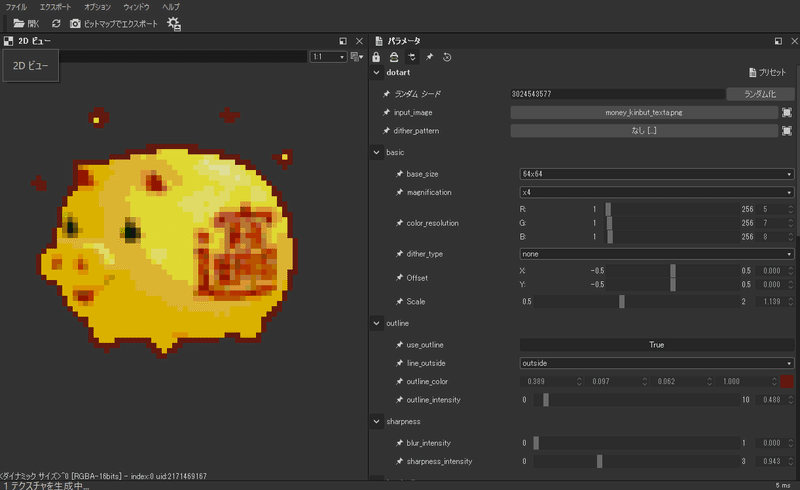This screenshot has width=800, height=490.
Task: Open display options icon beside zoom dropdown
Action: (357, 57)
